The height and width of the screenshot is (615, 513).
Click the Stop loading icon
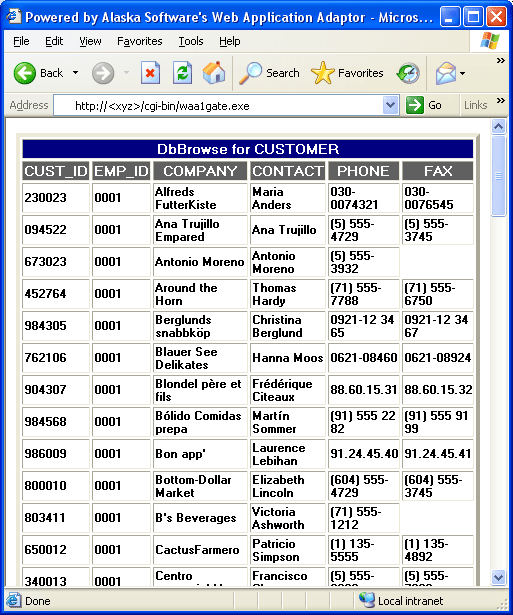(x=150, y=73)
